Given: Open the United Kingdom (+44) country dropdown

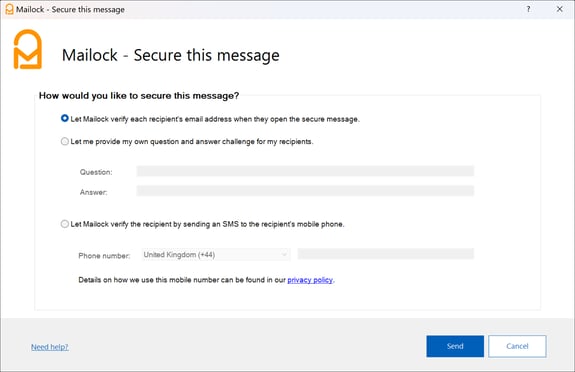Looking at the screenshot, I should click(216, 255).
